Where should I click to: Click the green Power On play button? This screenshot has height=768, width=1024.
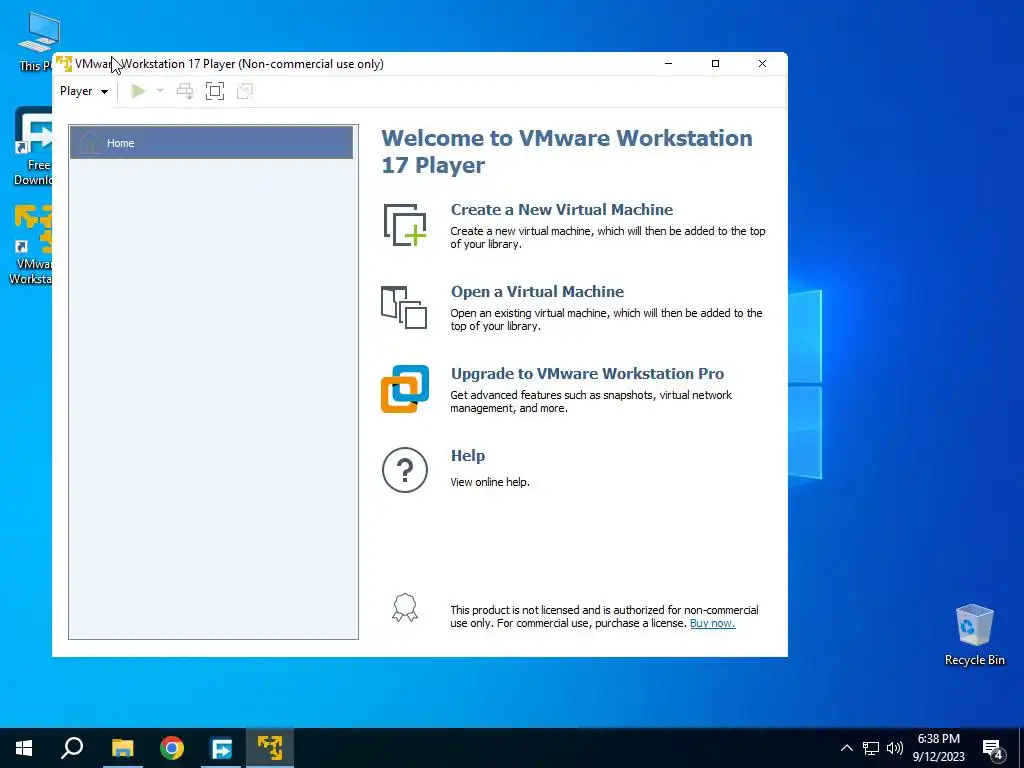coord(138,91)
